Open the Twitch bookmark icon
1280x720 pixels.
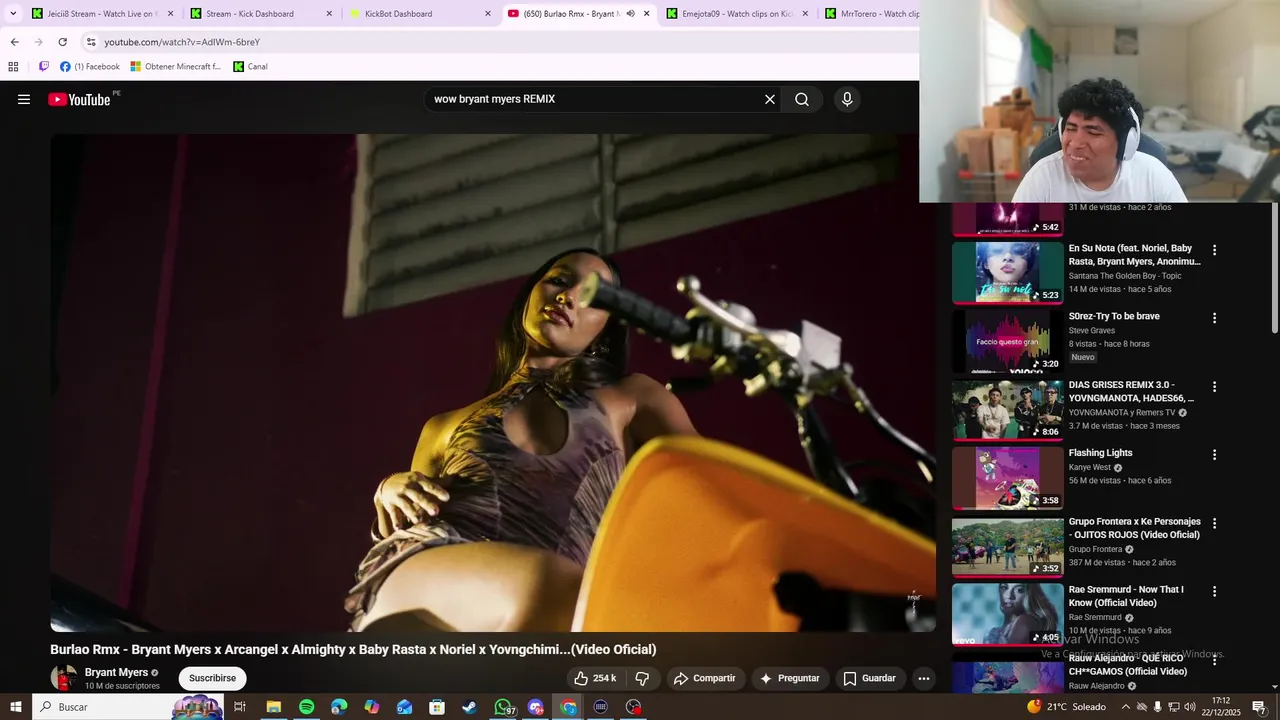tap(43, 67)
